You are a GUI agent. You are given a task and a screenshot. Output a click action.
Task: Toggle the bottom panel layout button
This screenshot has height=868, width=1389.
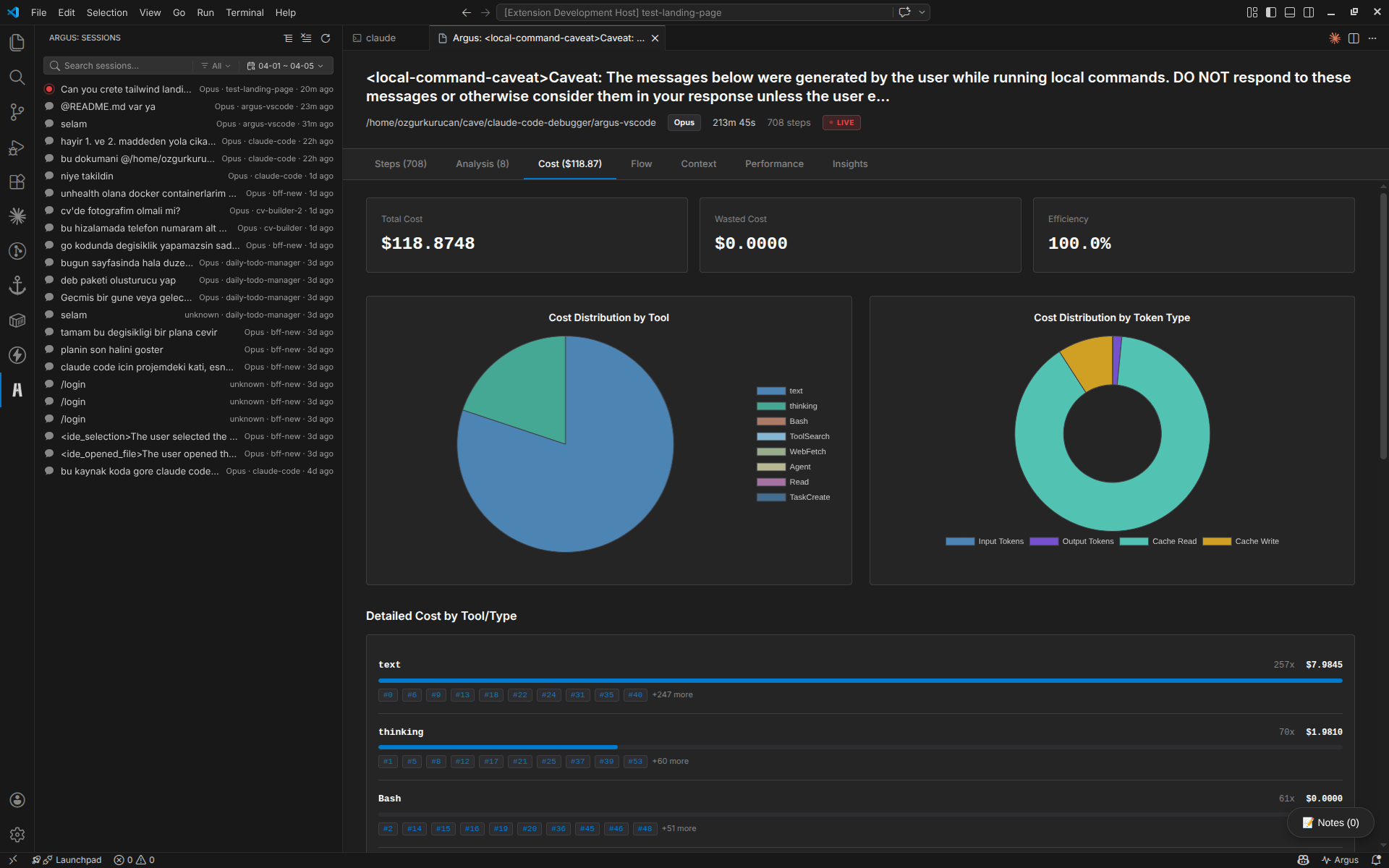coord(1290,12)
